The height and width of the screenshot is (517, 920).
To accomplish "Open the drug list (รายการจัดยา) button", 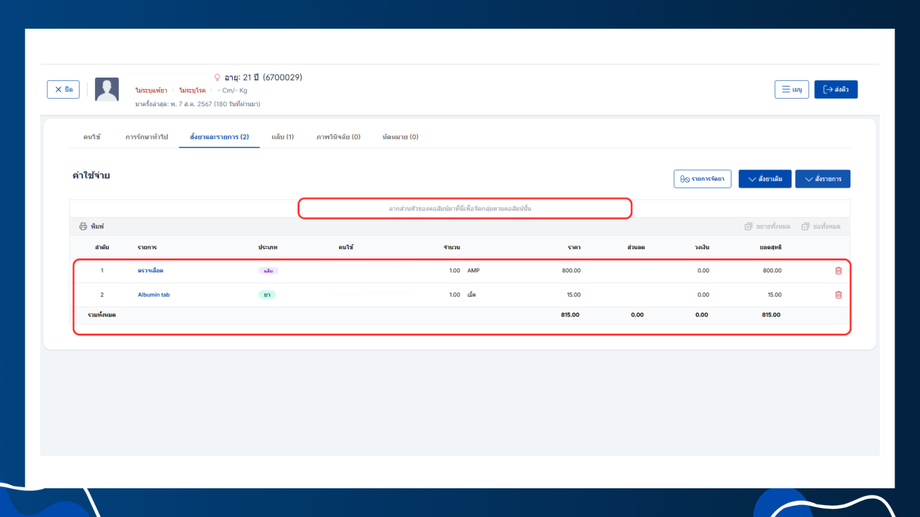I will [x=702, y=179].
